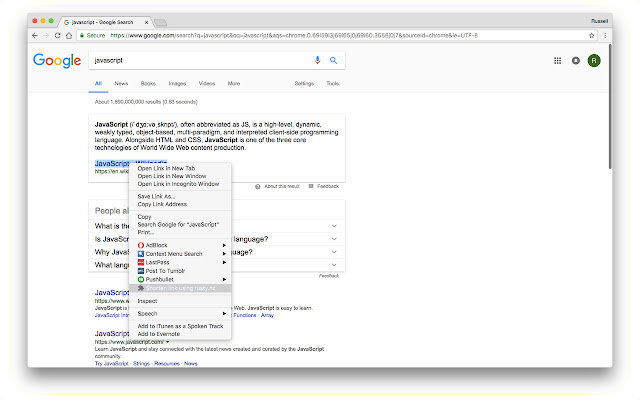Click the browser forward arrow

(x=46, y=36)
